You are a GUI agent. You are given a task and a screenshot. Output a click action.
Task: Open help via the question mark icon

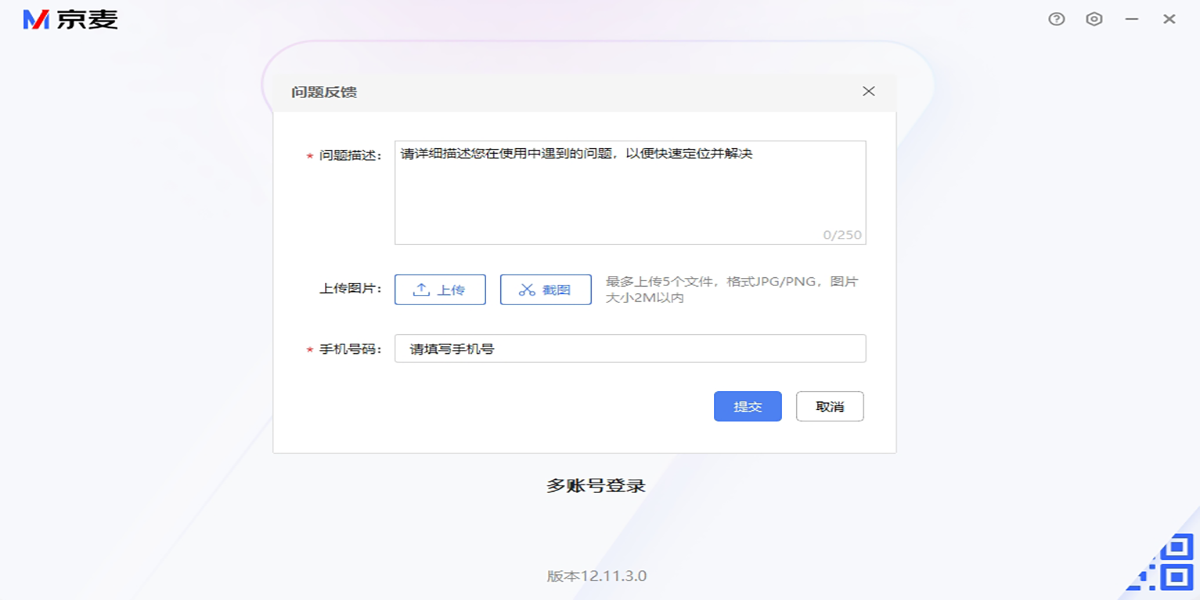1057,18
